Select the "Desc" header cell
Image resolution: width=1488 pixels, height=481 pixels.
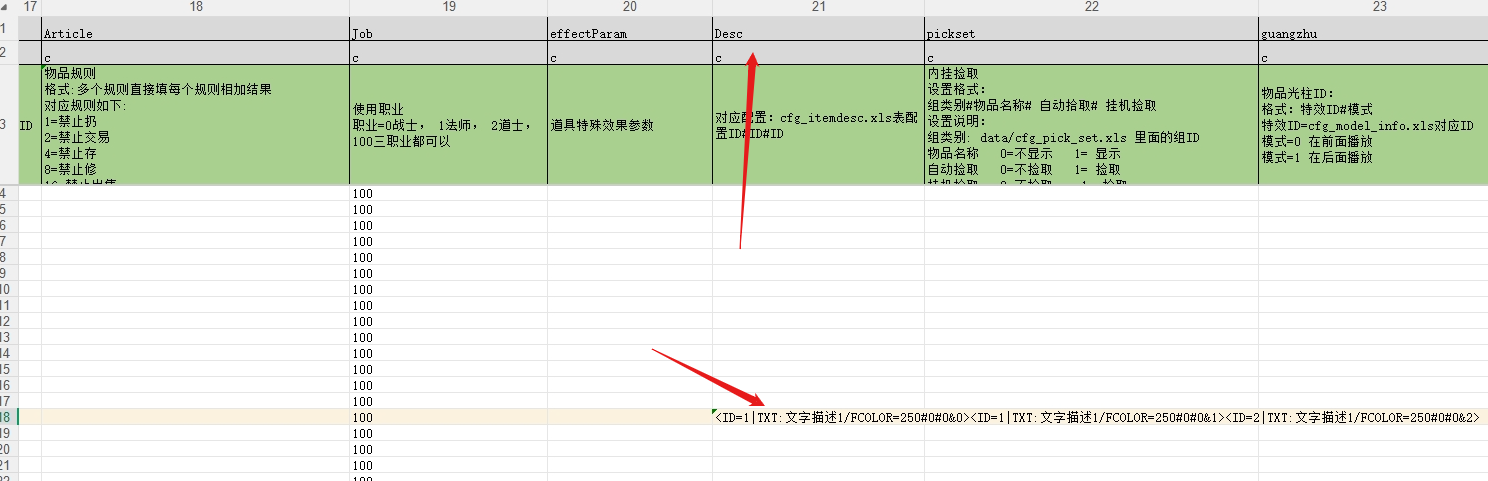(x=818, y=33)
